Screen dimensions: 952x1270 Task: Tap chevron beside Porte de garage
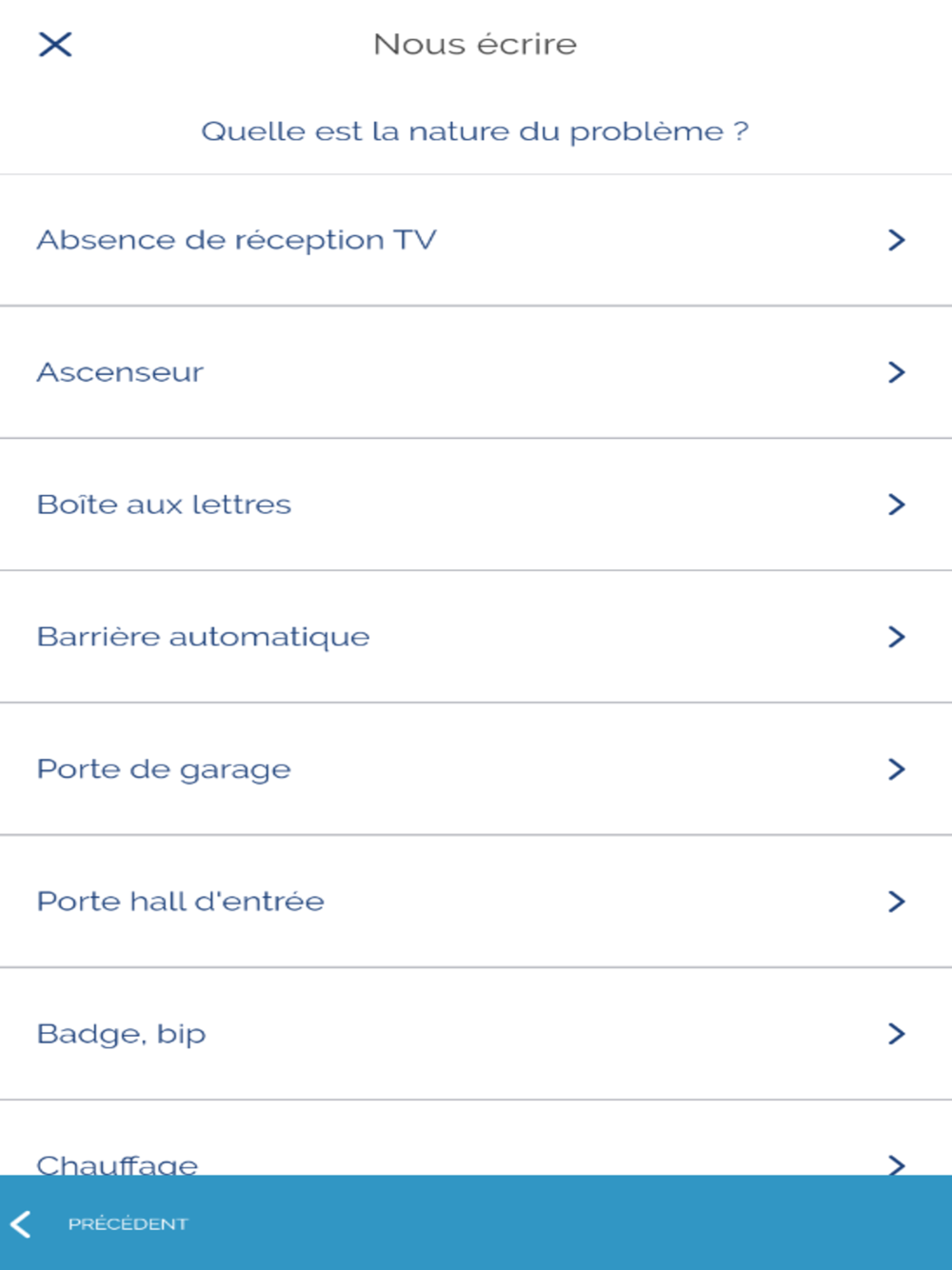pos(896,769)
